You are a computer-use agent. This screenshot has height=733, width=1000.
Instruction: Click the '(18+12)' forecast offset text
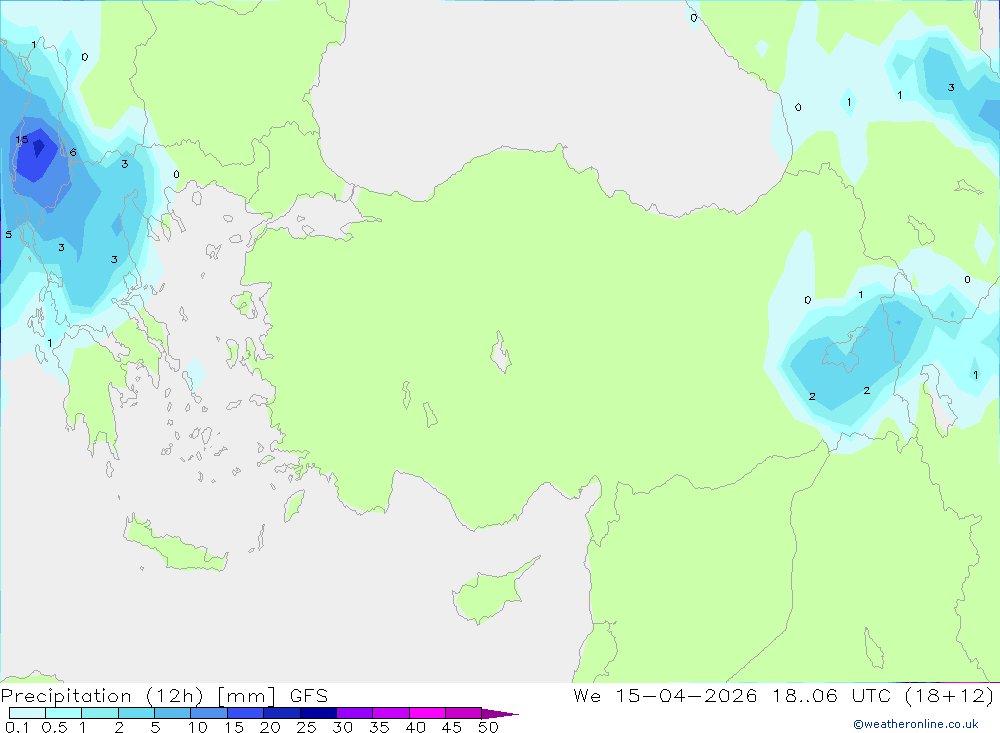click(x=949, y=695)
